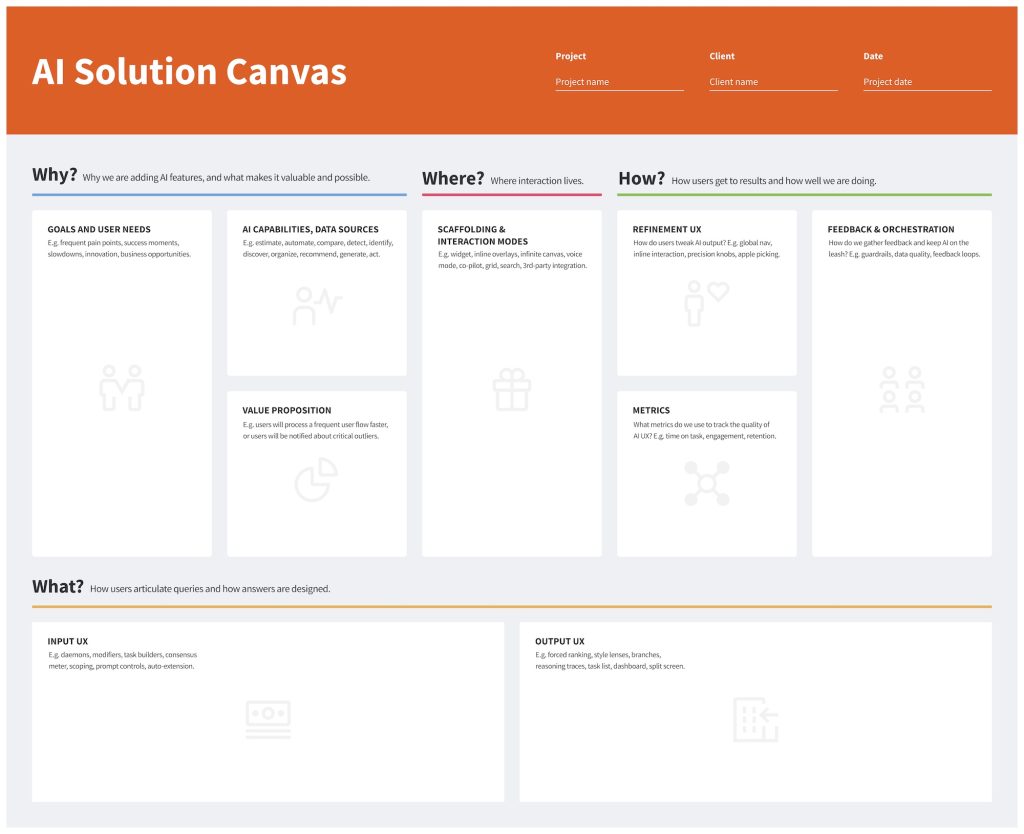Click the form panel icon in Input UX

click(x=268, y=720)
